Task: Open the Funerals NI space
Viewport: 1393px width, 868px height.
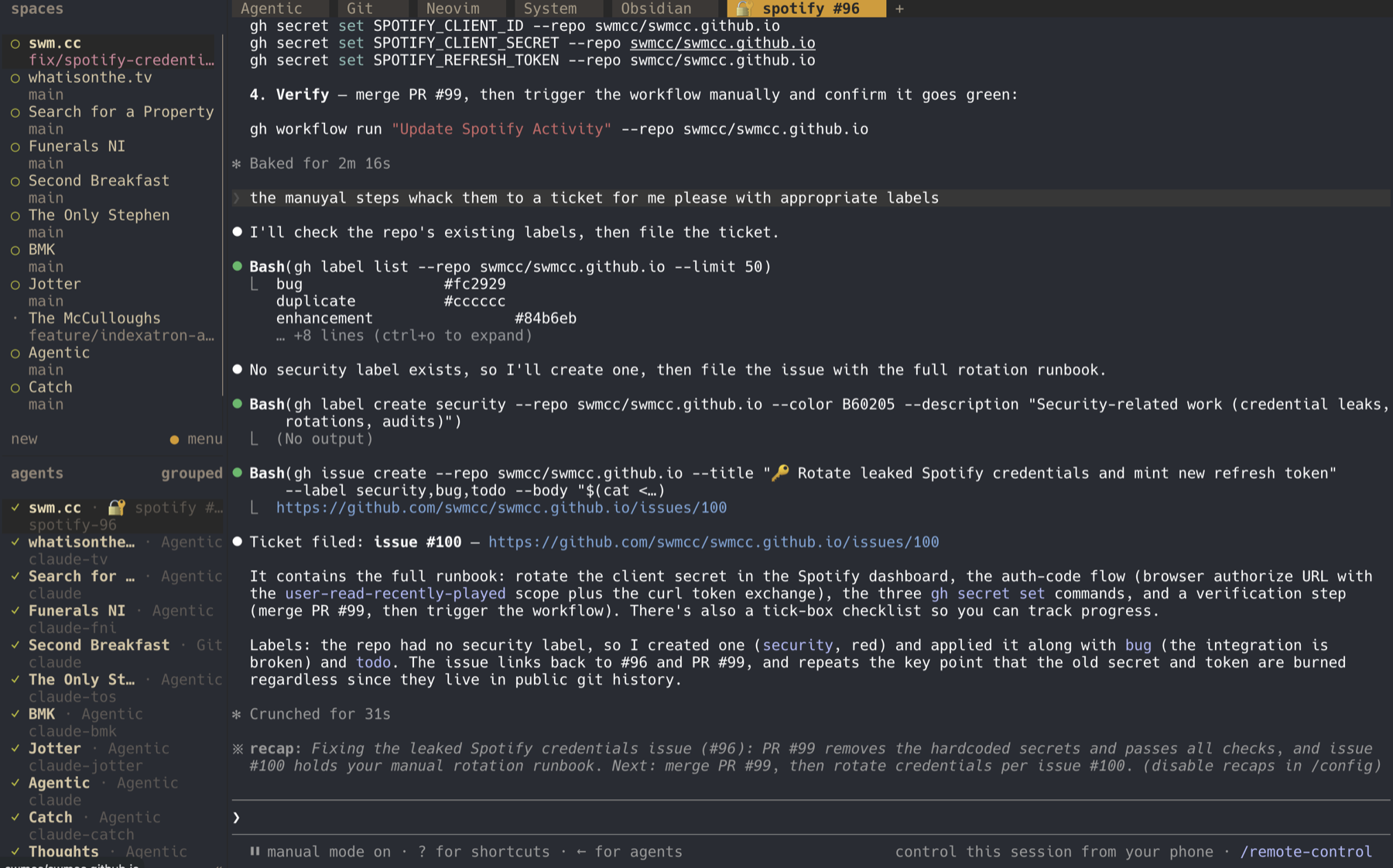Action: 112,154
